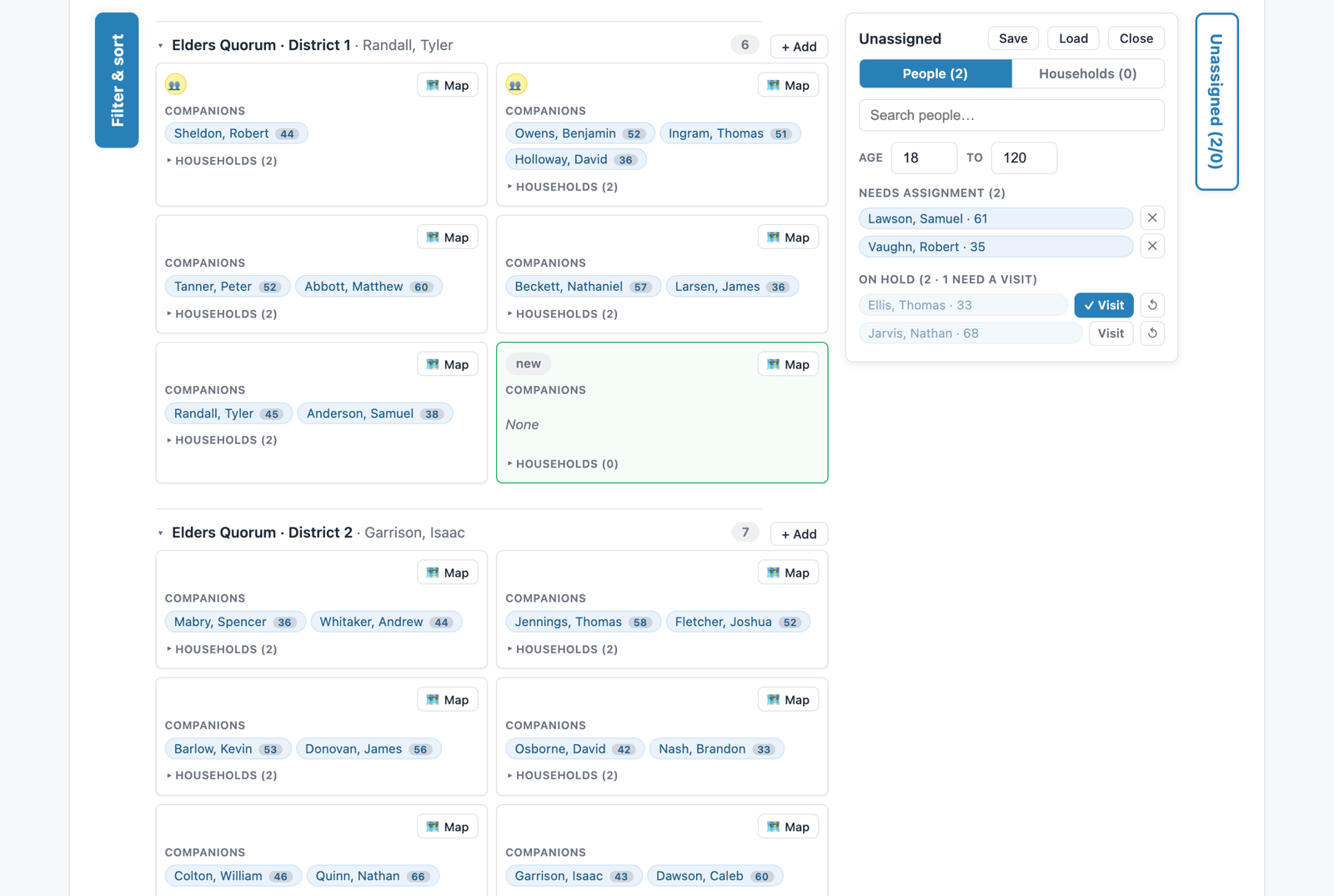Click Save in the Unassigned panel
1334x896 pixels.
click(x=1013, y=38)
